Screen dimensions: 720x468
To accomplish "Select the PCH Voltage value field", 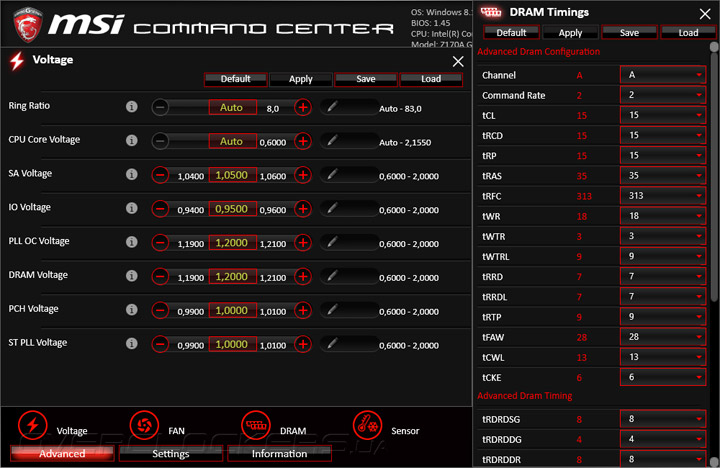I will pos(232,310).
